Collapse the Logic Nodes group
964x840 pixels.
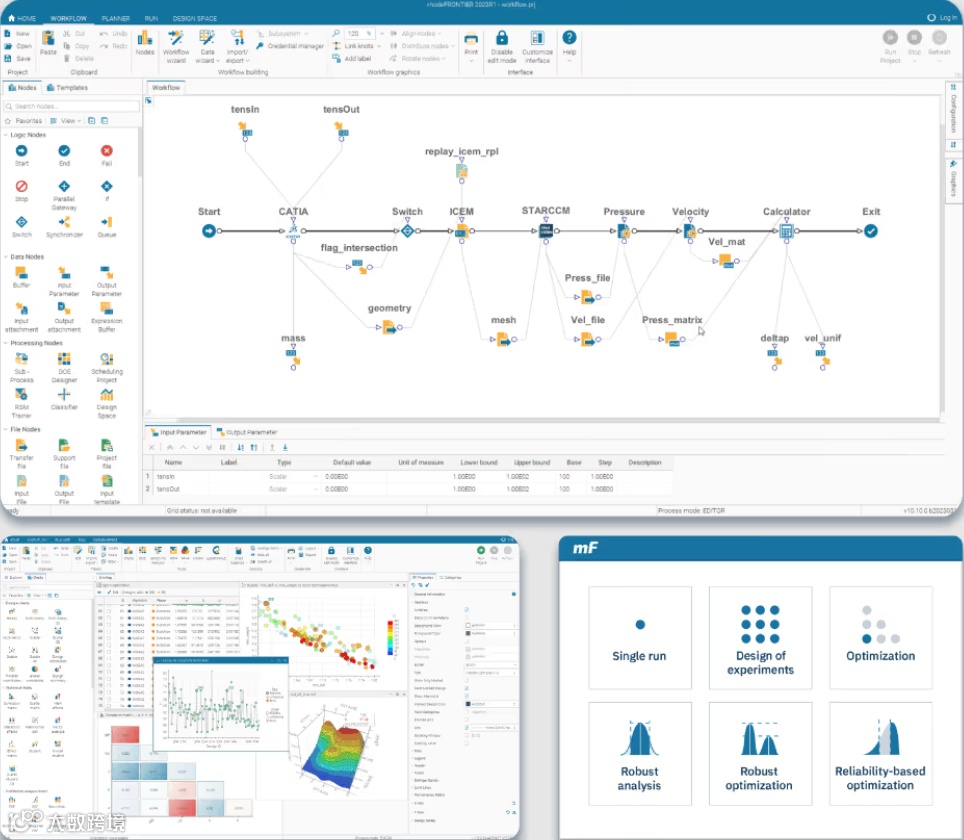coord(6,135)
